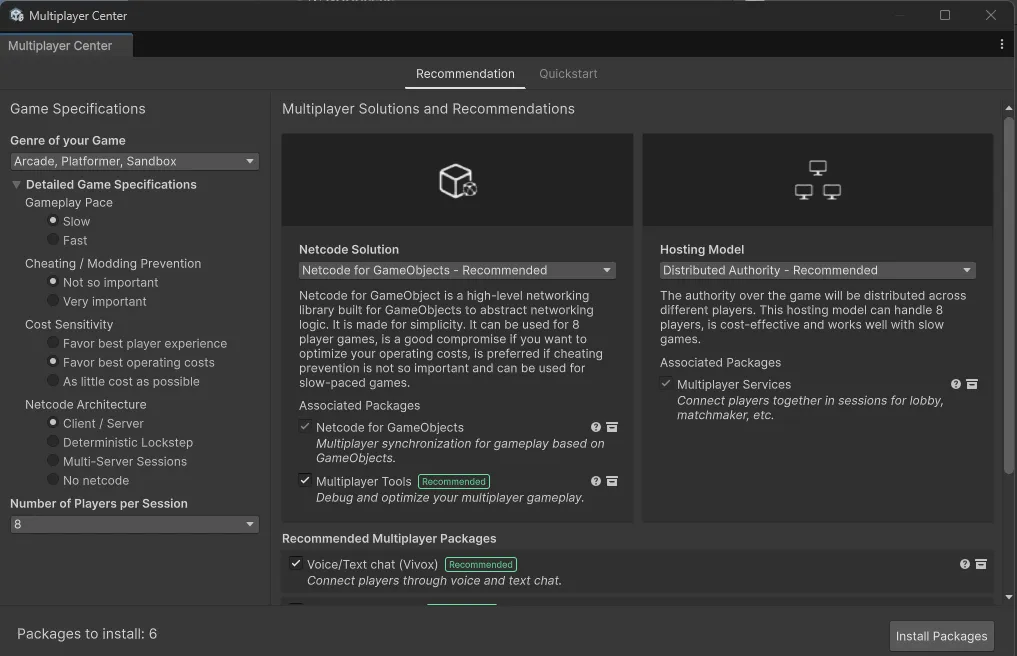Click 'Gameplay Pace' label
Viewport: 1017px width, 656px height.
69,202
